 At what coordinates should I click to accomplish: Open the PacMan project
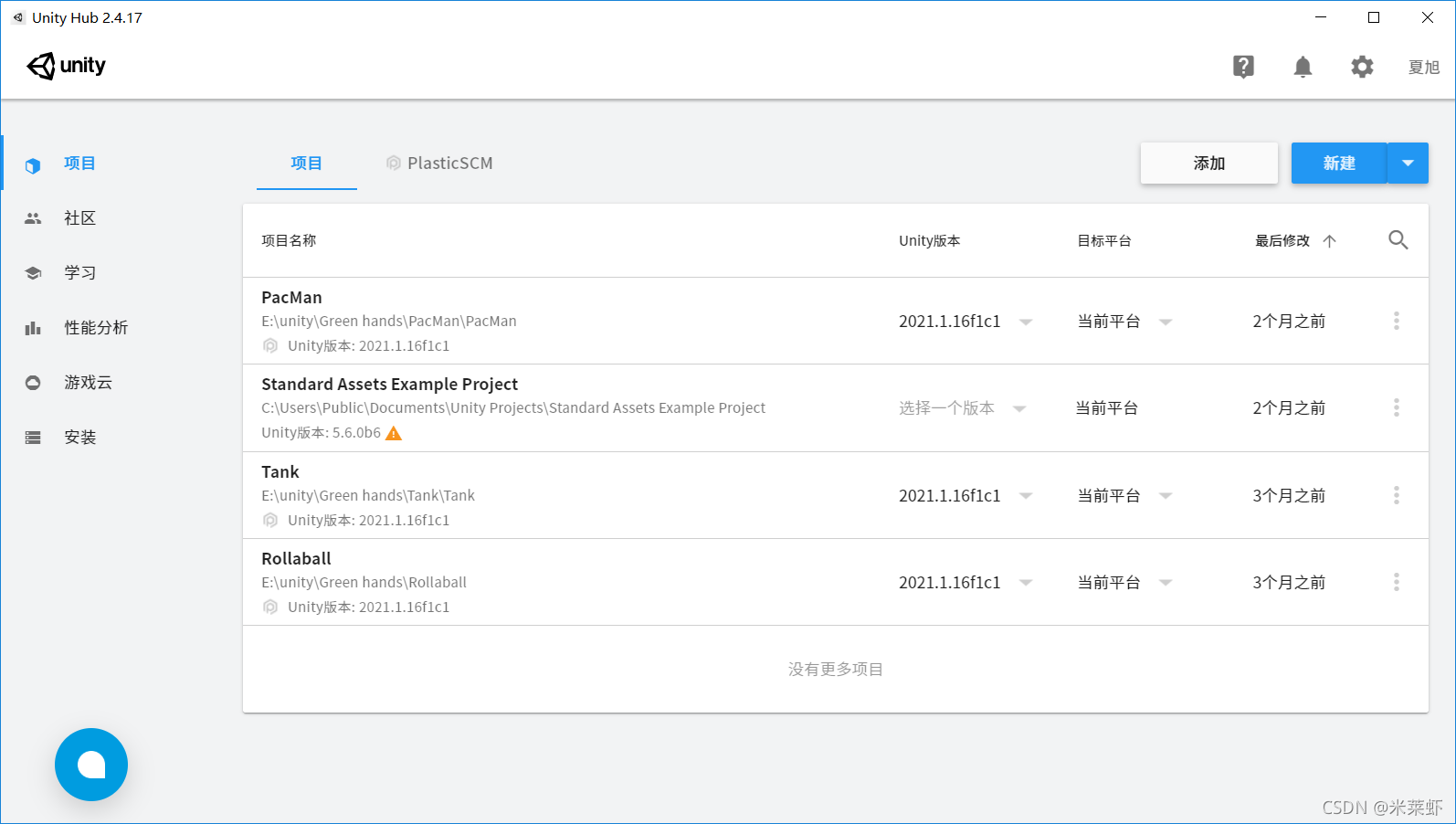pyautogui.click(x=291, y=297)
